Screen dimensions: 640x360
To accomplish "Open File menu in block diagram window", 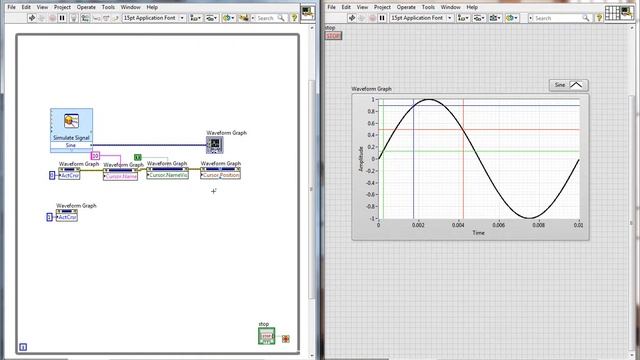I will pos(11,7).
